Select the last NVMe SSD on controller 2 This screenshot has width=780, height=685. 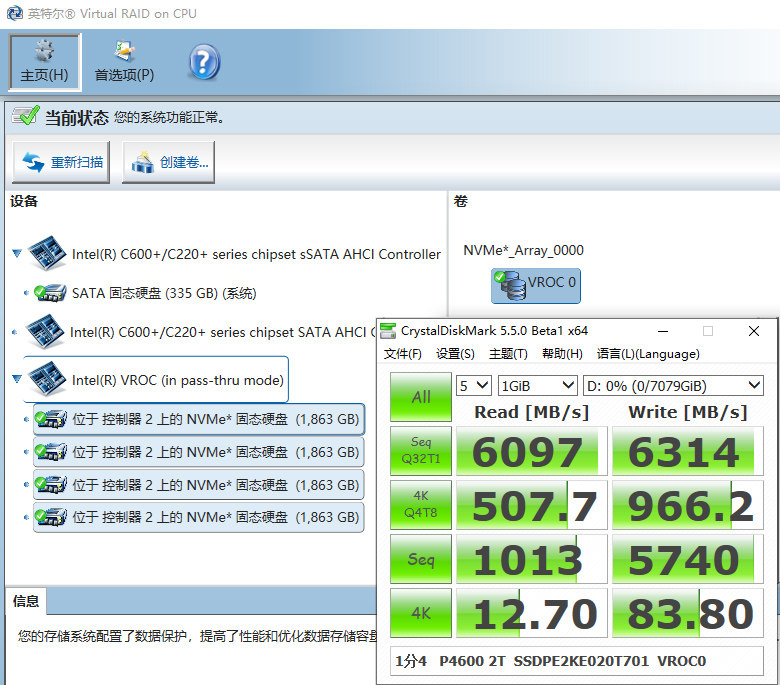point(198,517)
